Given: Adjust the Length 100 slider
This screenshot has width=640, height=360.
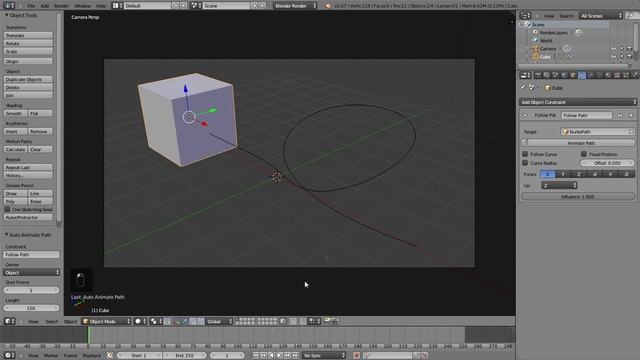Looking at the screenshot, I should pos(31,308).
